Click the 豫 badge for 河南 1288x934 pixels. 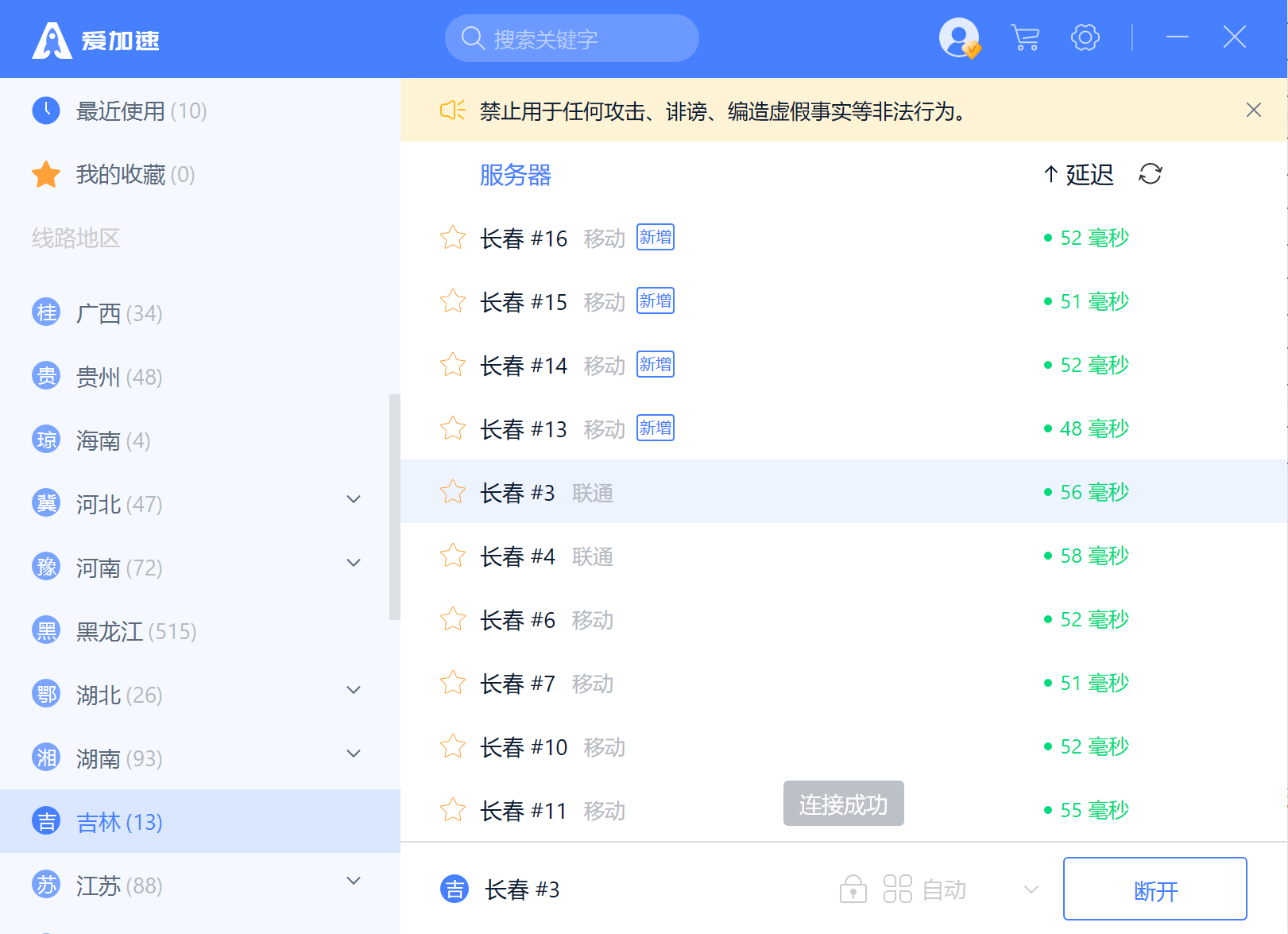click(x=46, y=567)
